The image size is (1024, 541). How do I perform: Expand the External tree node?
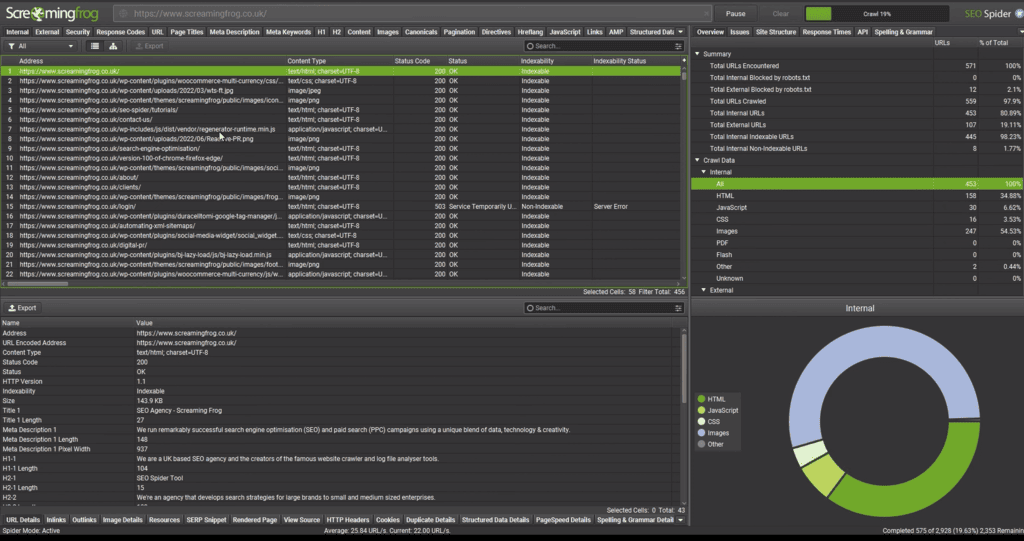click(x=703, y=290)
